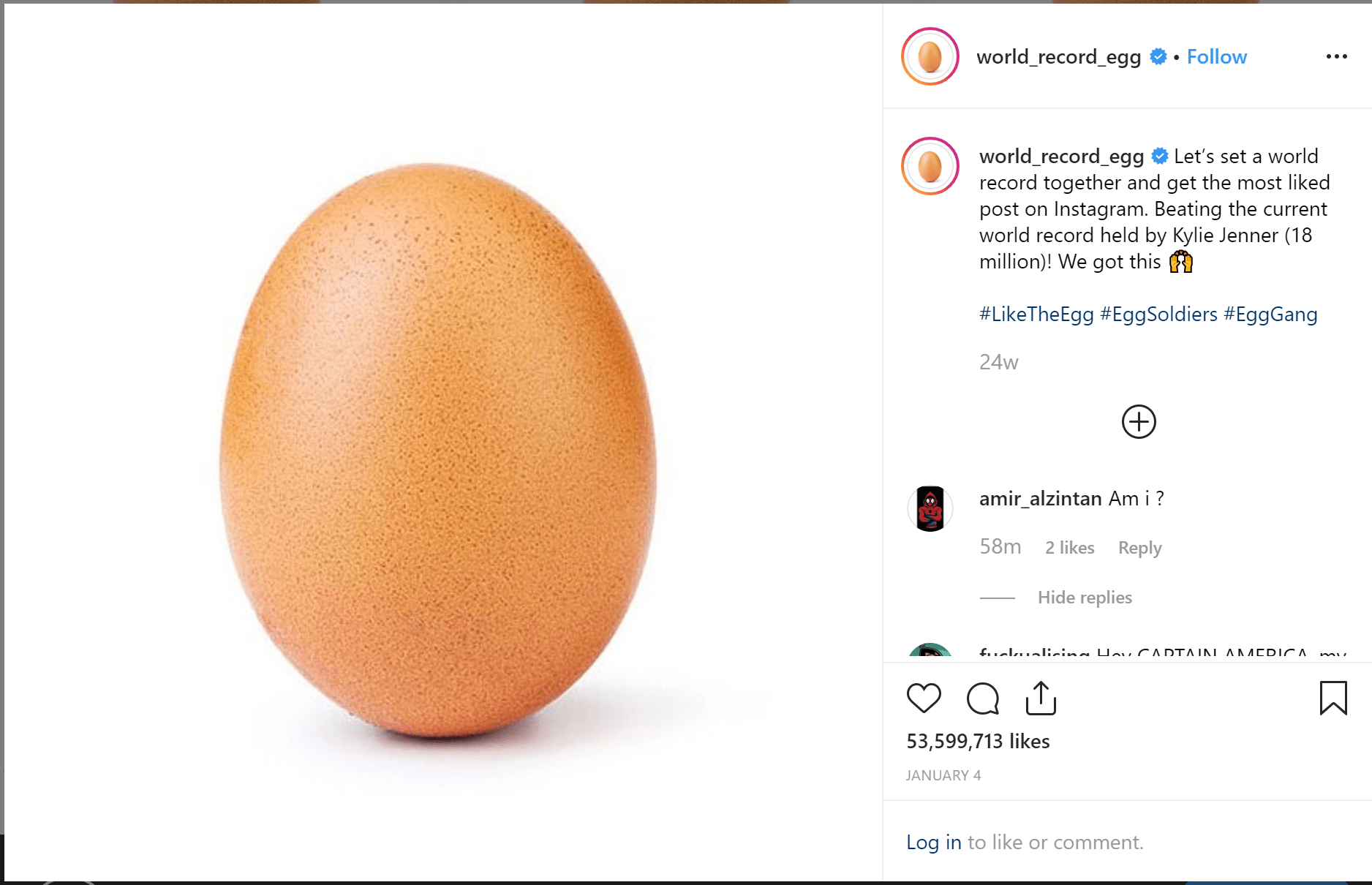This screenshot has width=1372, height=885.
Task: Open the #LikeTheEgg hashtag
Action: coord(1036,315)
